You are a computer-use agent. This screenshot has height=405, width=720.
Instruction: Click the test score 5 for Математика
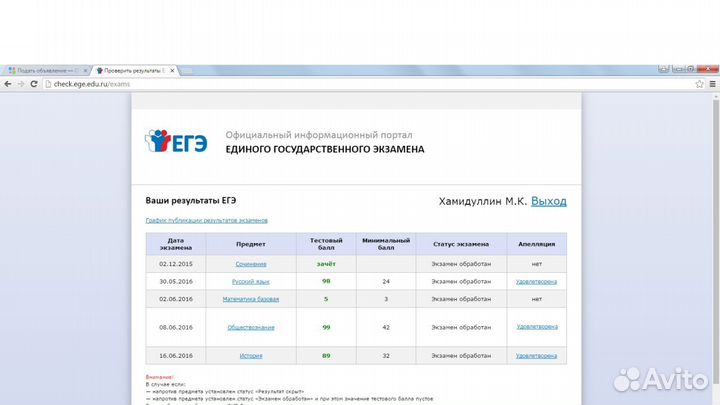click(x=326, y=299)
